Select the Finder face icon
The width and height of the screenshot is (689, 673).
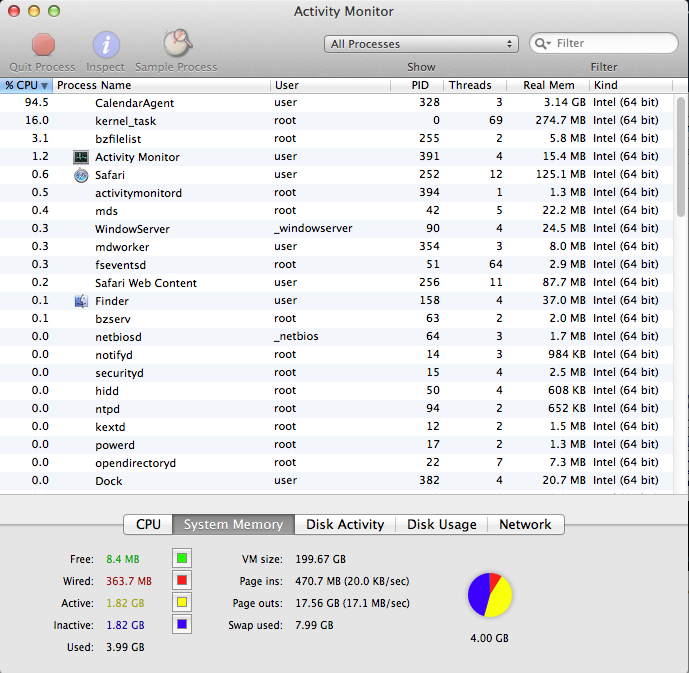pyautogui.click(x=81, y=301)
